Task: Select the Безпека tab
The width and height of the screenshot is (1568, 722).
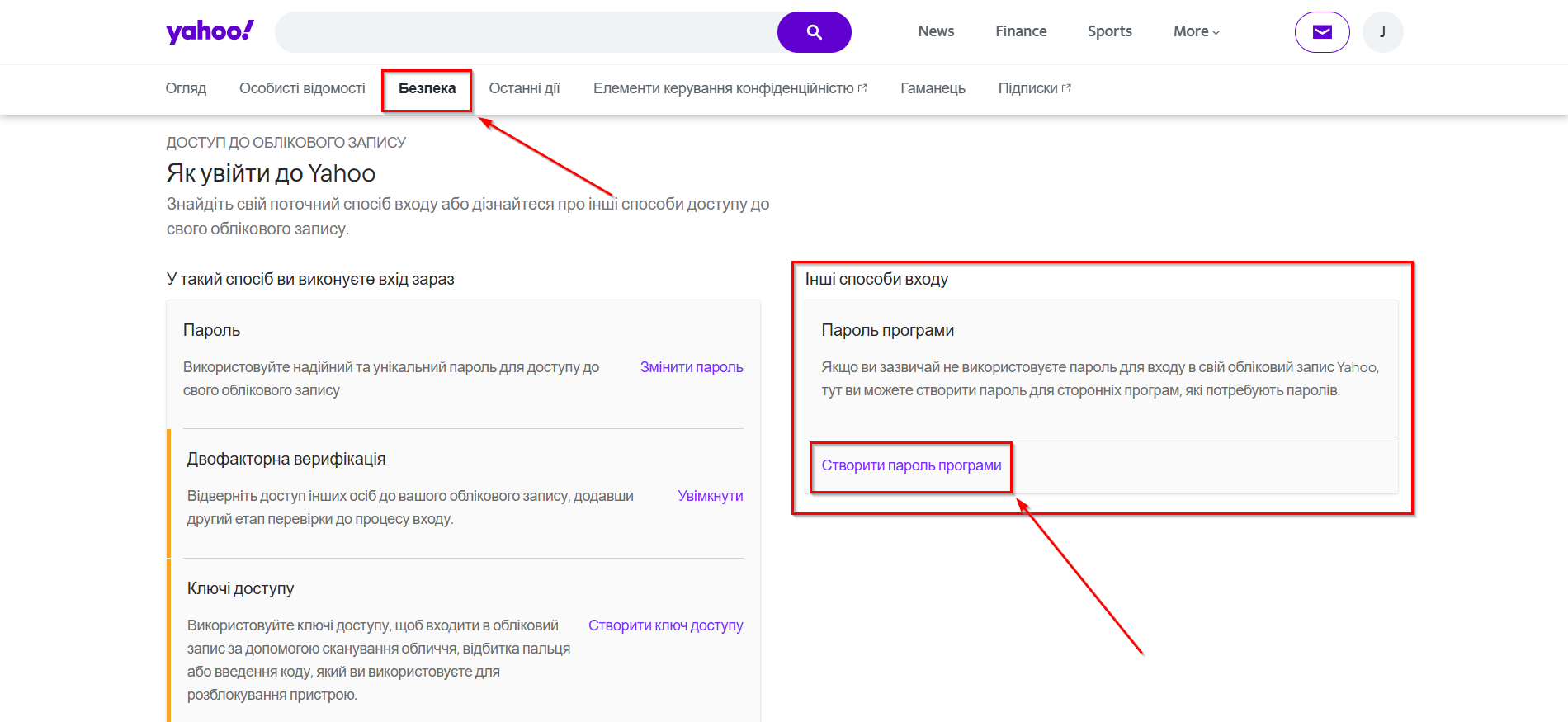Action: coord(427,88)
